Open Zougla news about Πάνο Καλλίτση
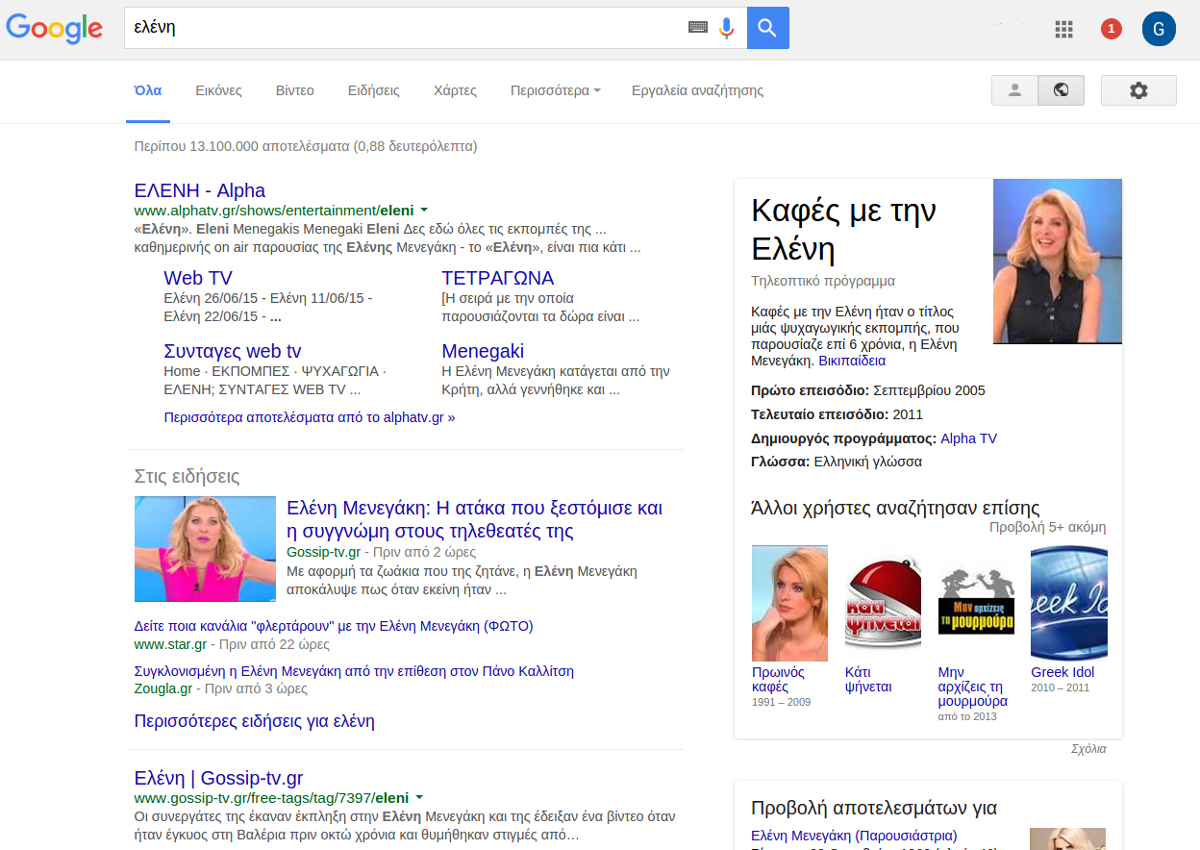 [x=354, y=671]
